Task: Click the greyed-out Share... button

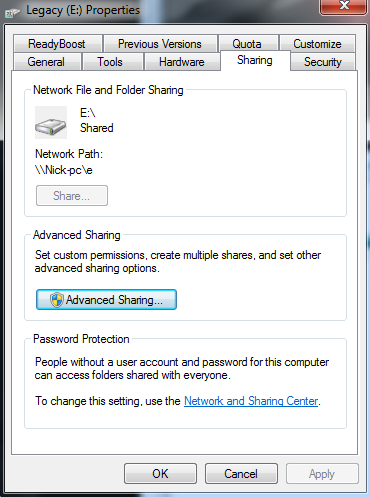Action: click(x=72, y=196)
